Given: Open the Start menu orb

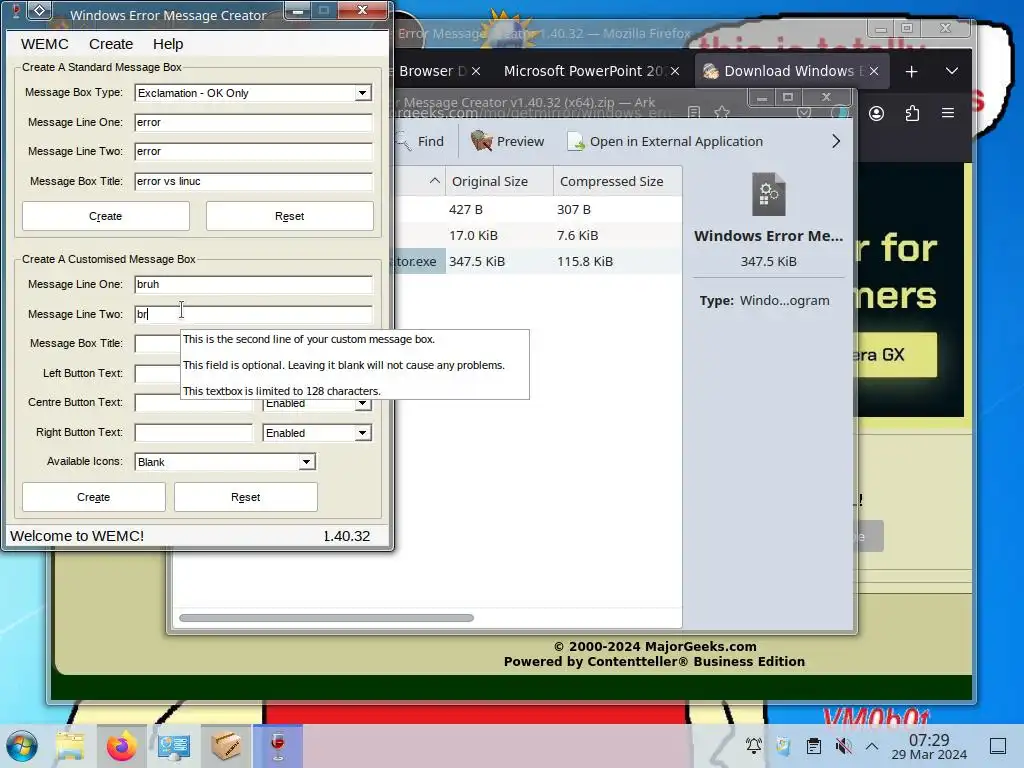Looking at the screenshot, I should [x=22, y=746].
